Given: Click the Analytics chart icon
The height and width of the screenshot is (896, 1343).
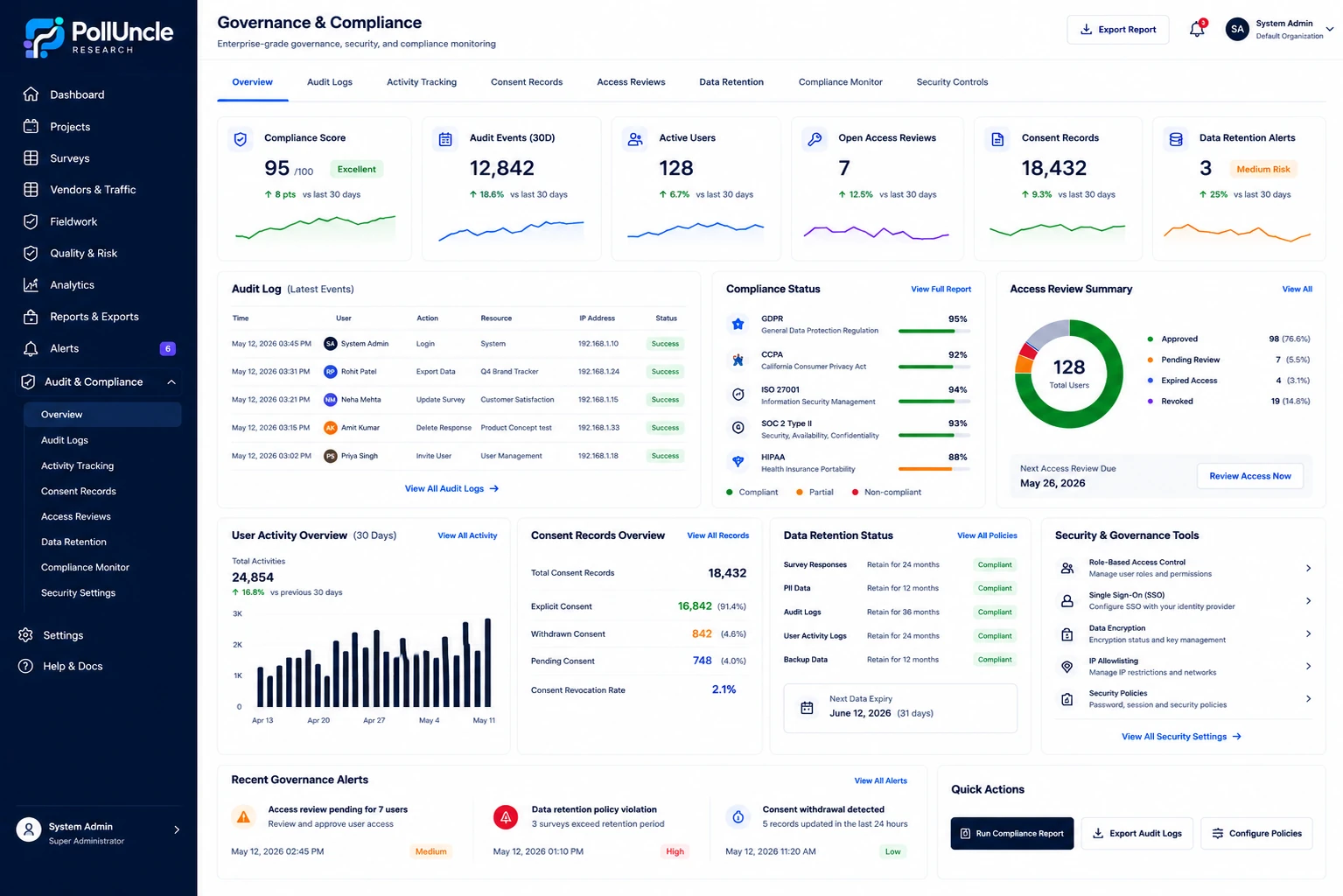Looking at the screenshot, I should point(31,285).
